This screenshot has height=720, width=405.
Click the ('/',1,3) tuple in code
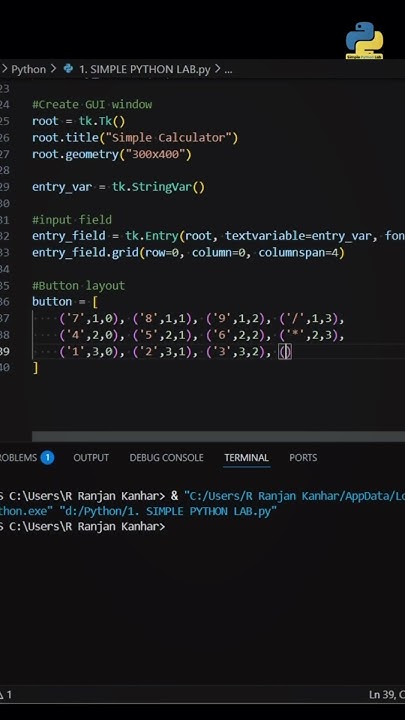tap(309, 319)
